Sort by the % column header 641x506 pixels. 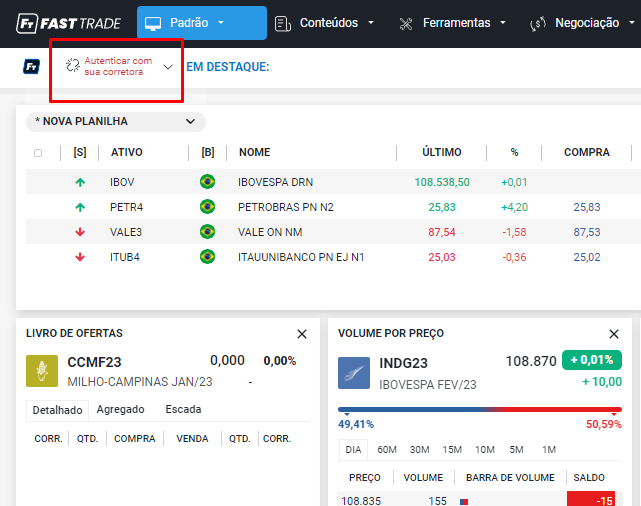coord(514,152)
